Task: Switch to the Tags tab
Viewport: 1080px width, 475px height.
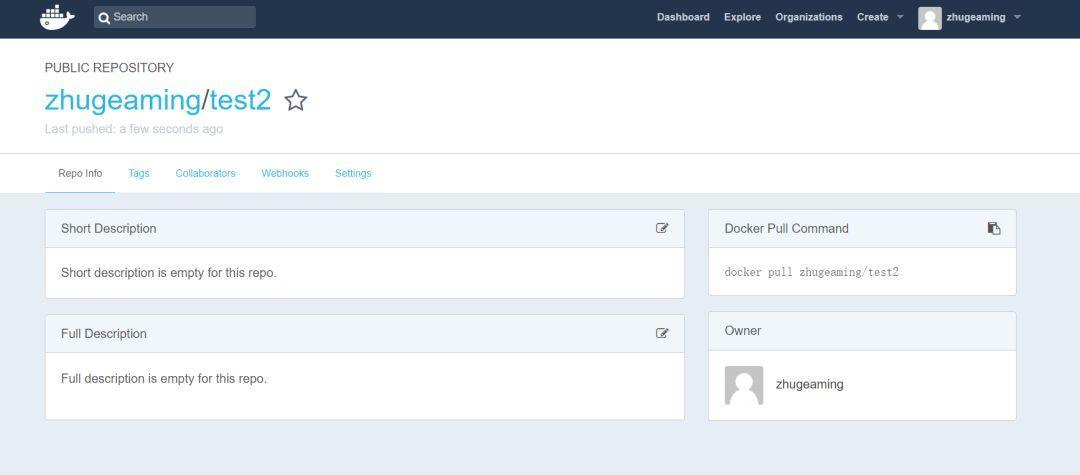Action: coord(138,173)
